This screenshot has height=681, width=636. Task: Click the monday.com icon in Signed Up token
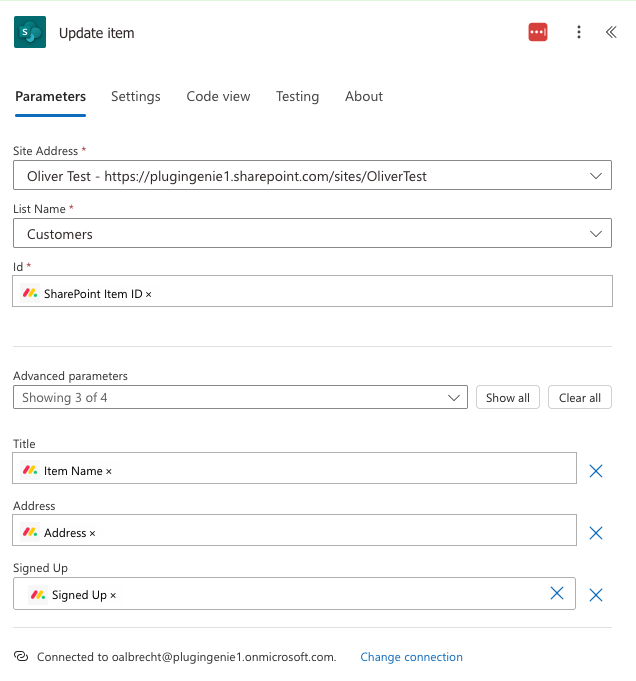38,594
